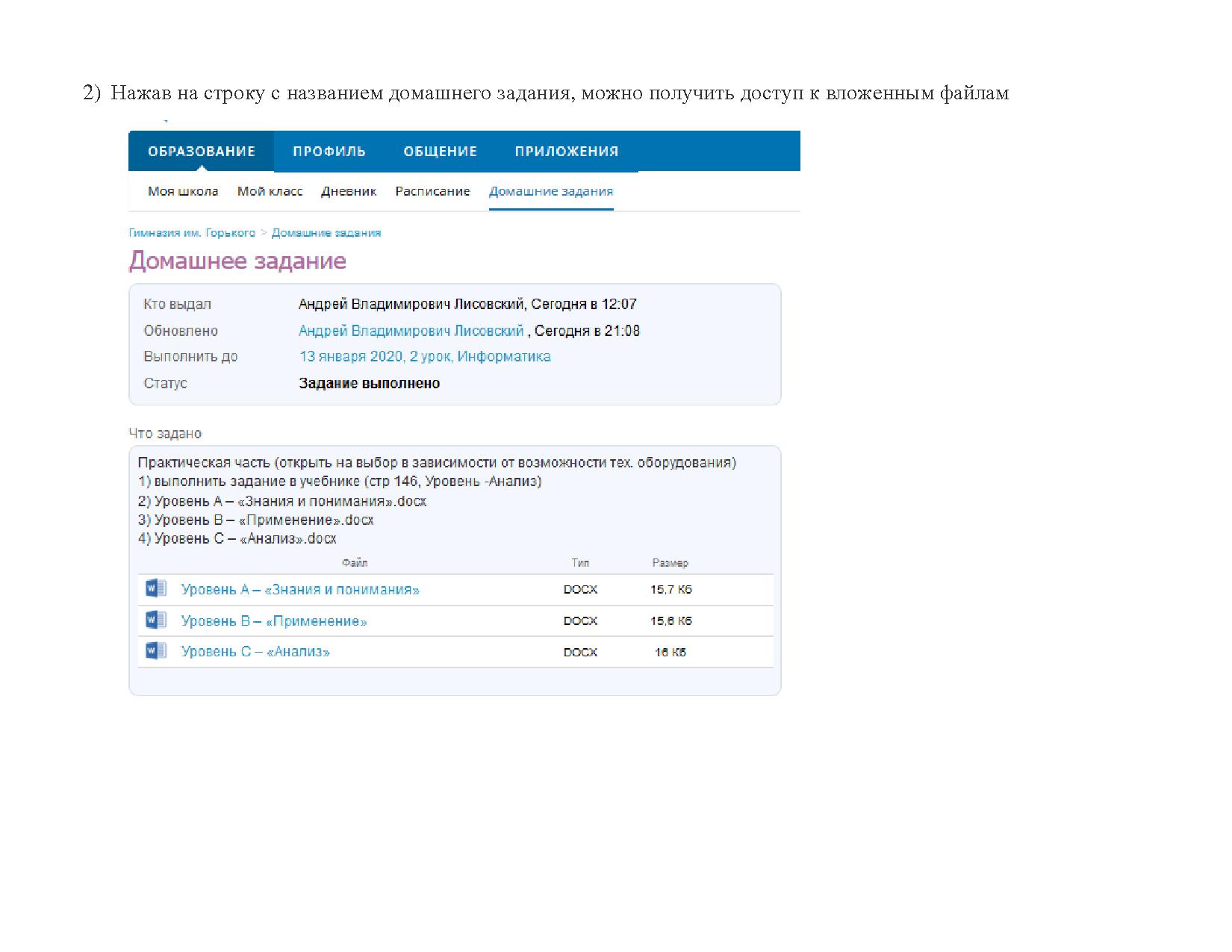This screenshot has width=1232, height=952.
Task: Go to Мой класс submenu item
Action: [270, 191]
